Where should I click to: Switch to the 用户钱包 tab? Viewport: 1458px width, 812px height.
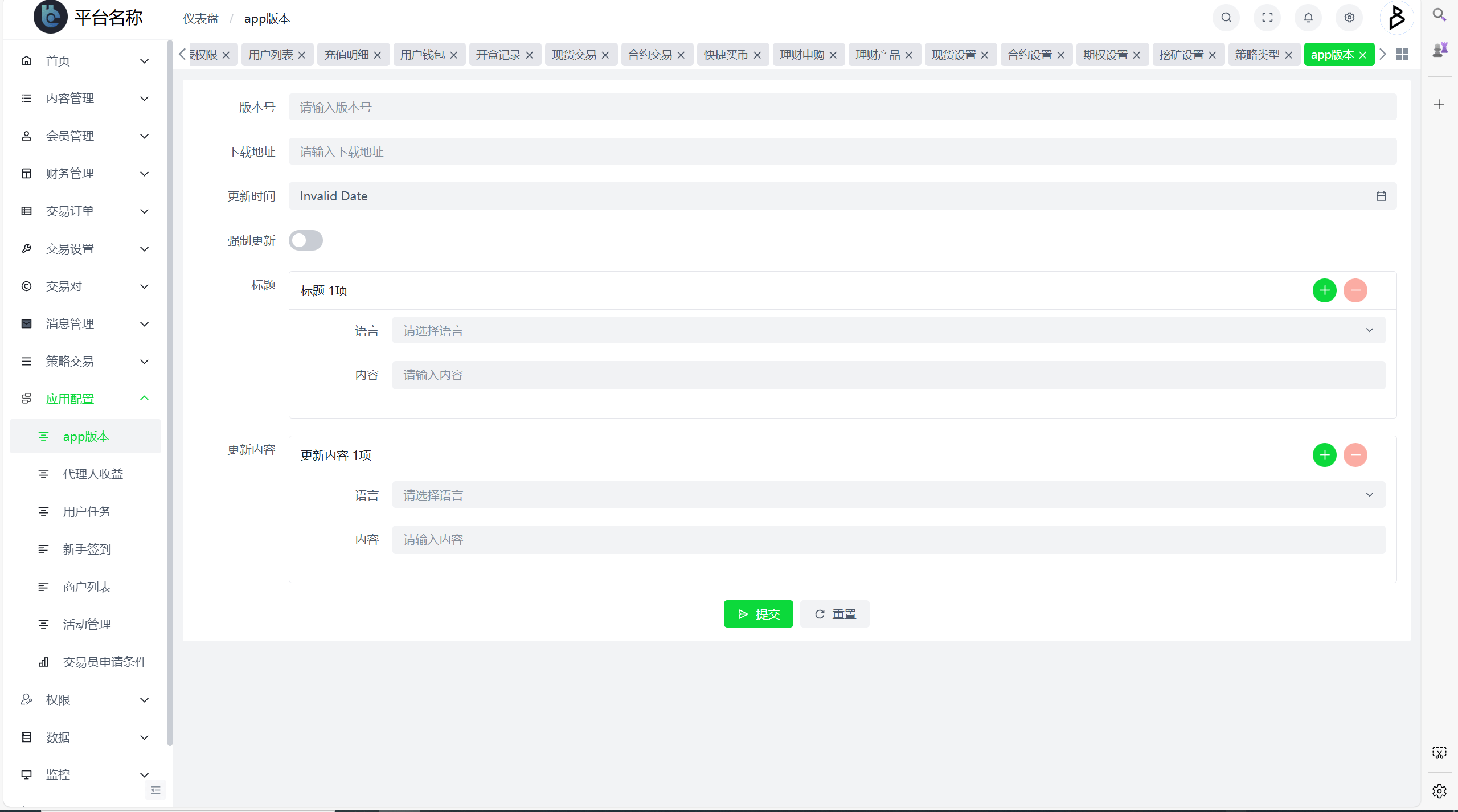422,55
